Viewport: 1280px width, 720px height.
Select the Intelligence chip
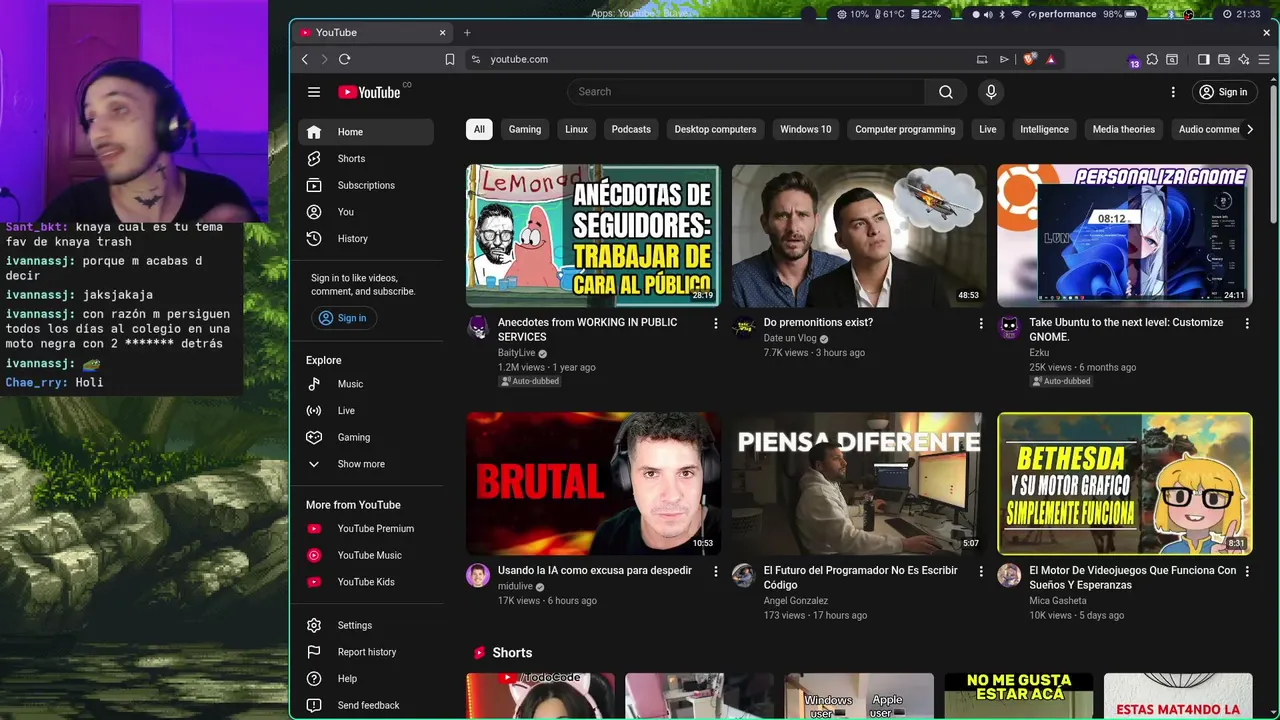click(x=1044, y=129)
